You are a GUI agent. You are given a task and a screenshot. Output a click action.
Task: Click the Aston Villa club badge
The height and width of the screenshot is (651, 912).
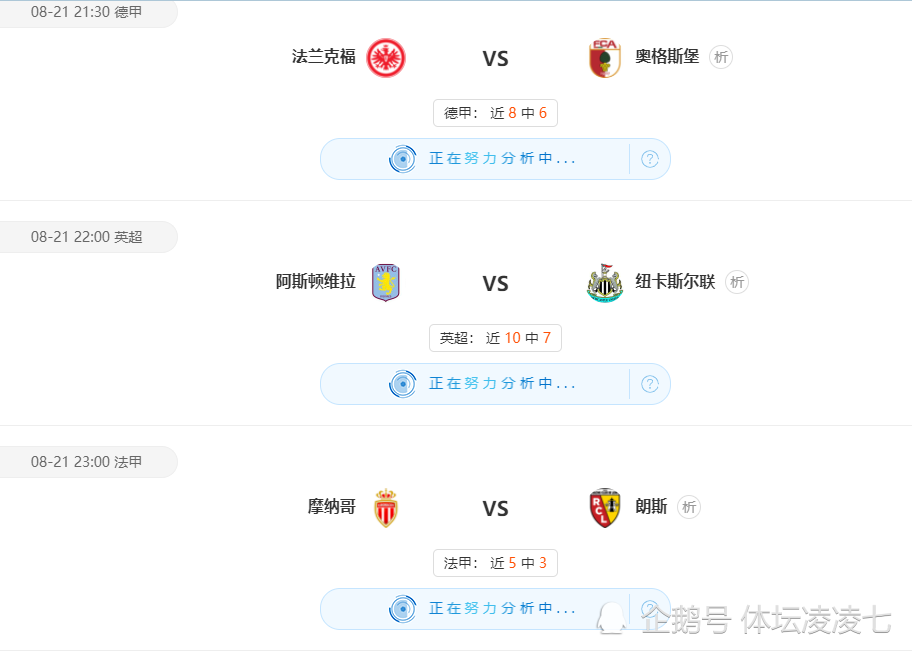click(386, 282)
